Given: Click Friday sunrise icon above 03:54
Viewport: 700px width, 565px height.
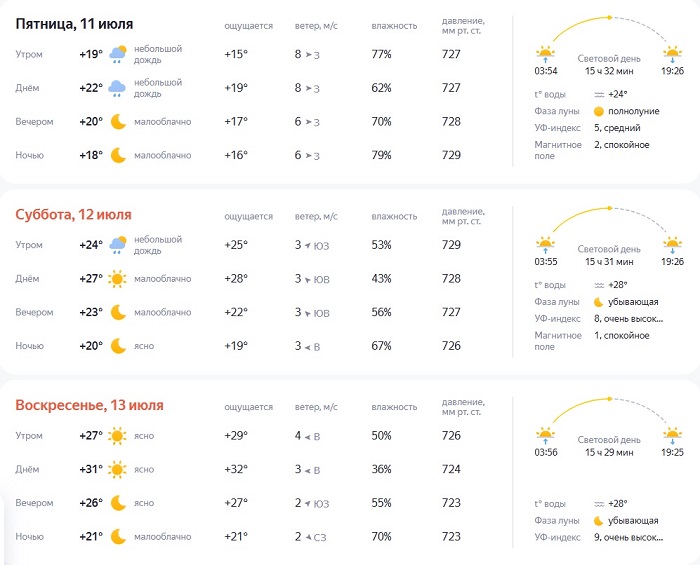Looking at the screenshot, I should (x=545, y=53).
